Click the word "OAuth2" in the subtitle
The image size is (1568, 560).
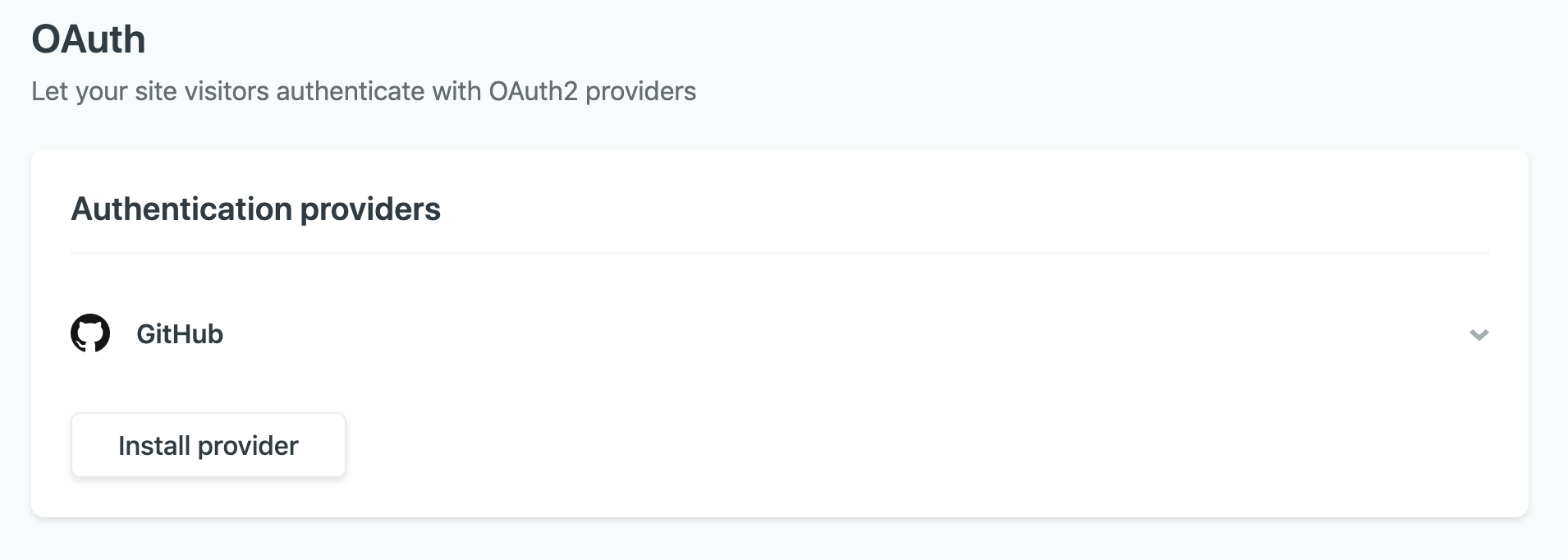pyautogui.click(x=534, y=91)
